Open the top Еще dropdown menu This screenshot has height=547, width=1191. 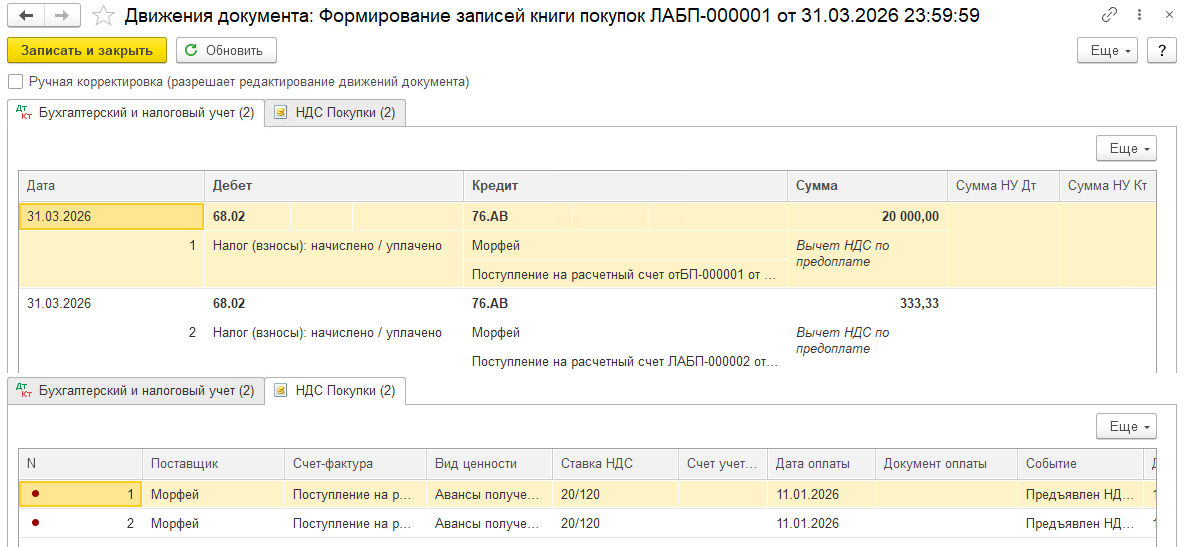pos(1109,50)
